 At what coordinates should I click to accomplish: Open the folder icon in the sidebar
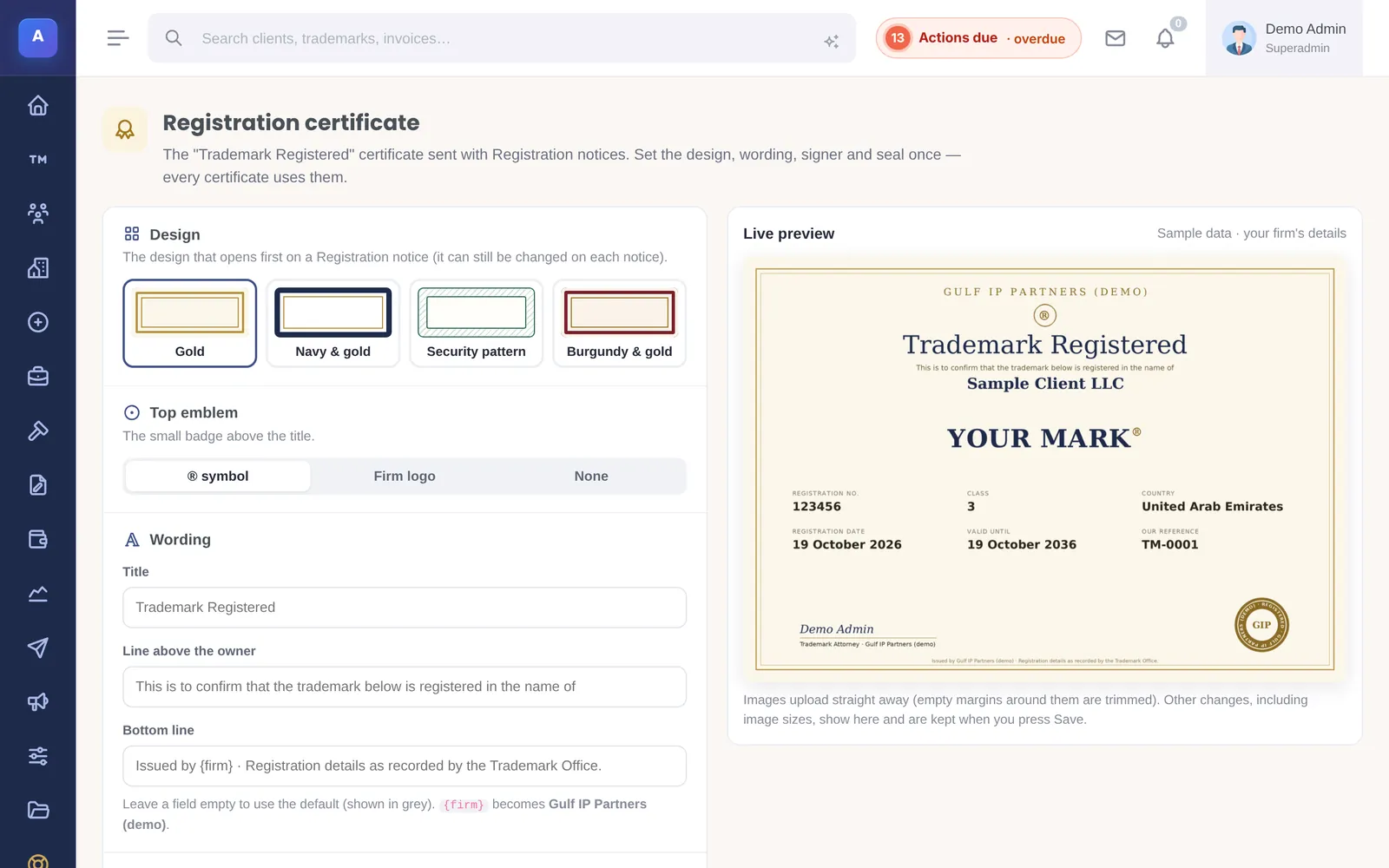tap(38, 811)
